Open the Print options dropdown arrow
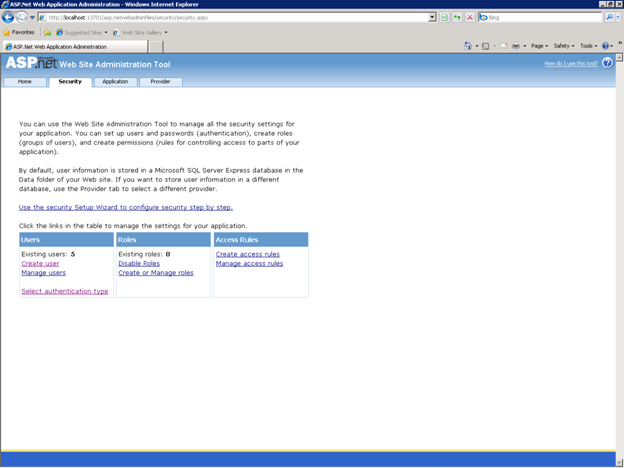This screenshot has width=624, height=468. 525,46
